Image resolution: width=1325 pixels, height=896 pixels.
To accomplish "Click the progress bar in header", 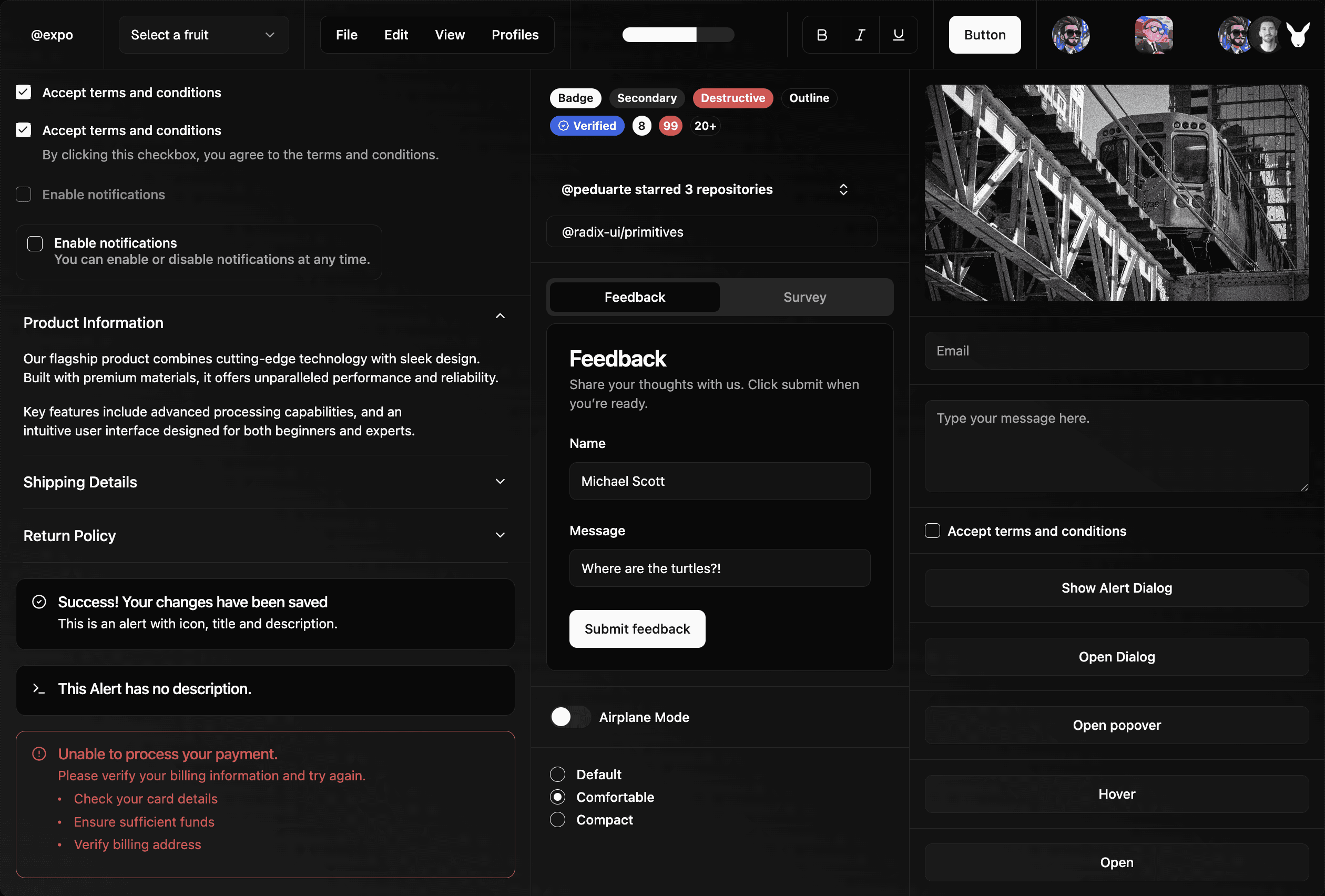I will (678, 35).
